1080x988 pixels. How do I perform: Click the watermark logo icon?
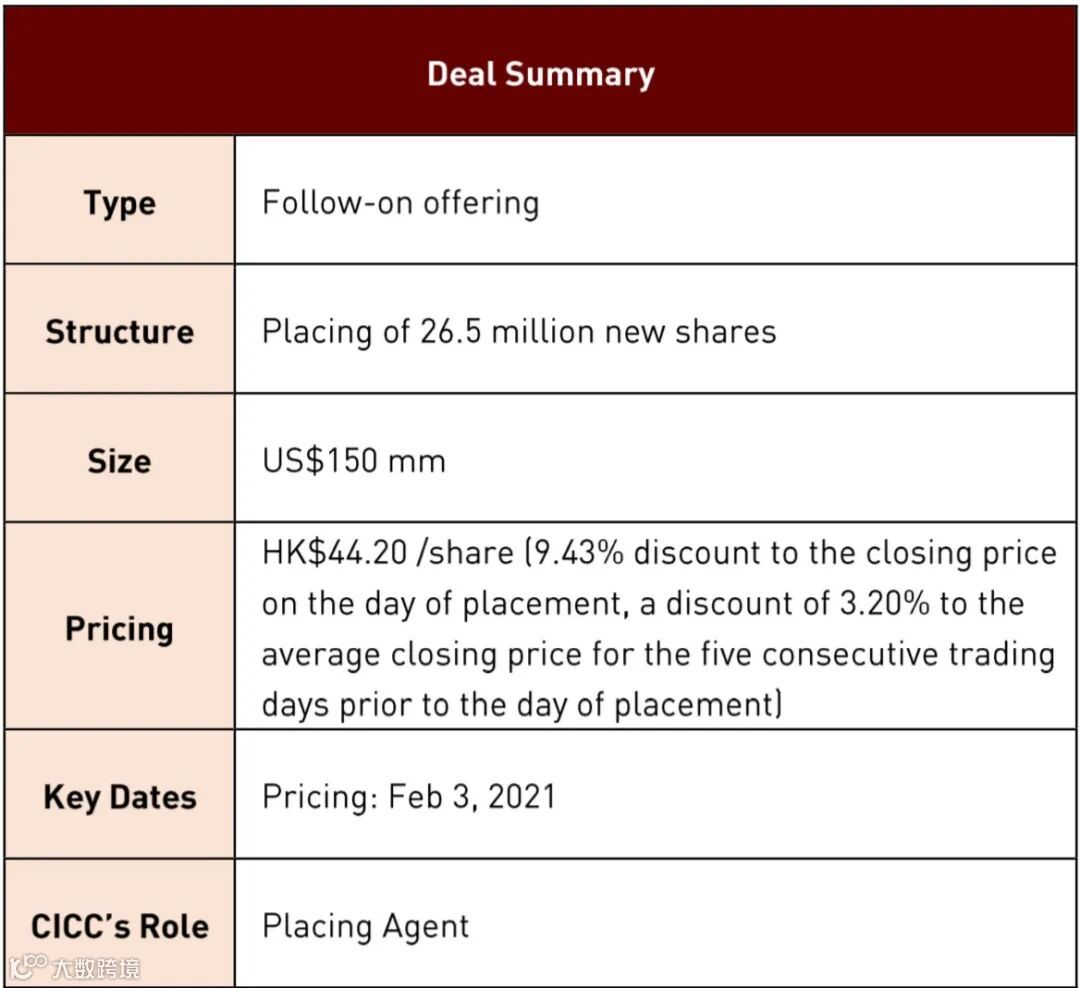pos(27,967)
